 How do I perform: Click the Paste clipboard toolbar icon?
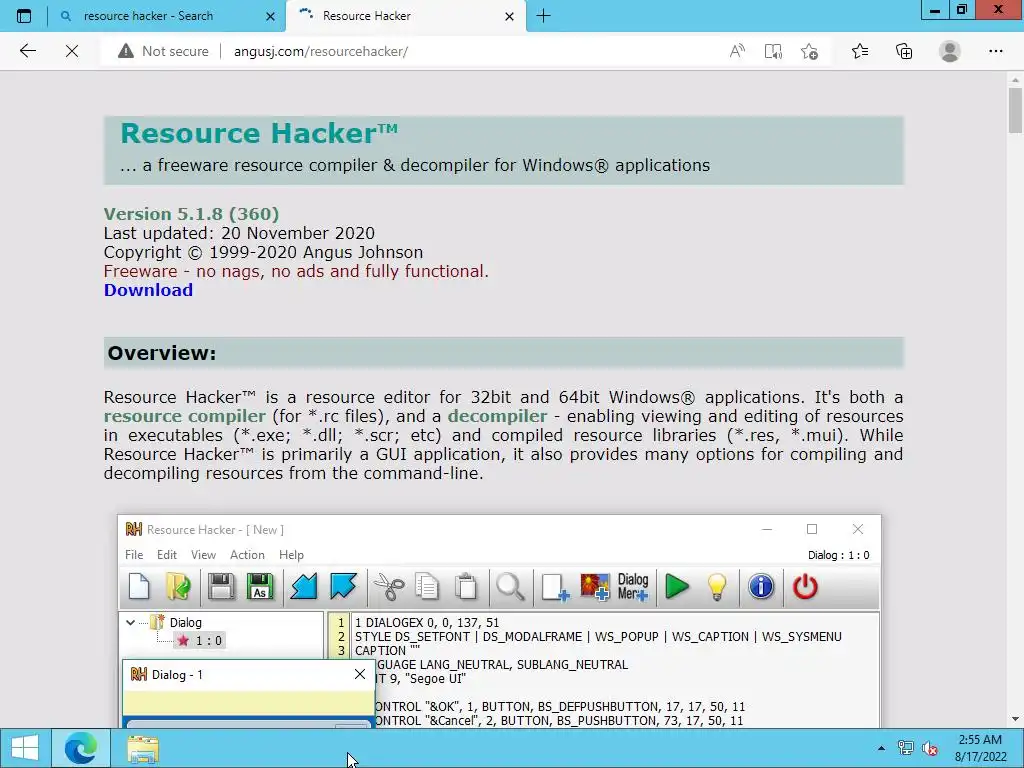466,586
